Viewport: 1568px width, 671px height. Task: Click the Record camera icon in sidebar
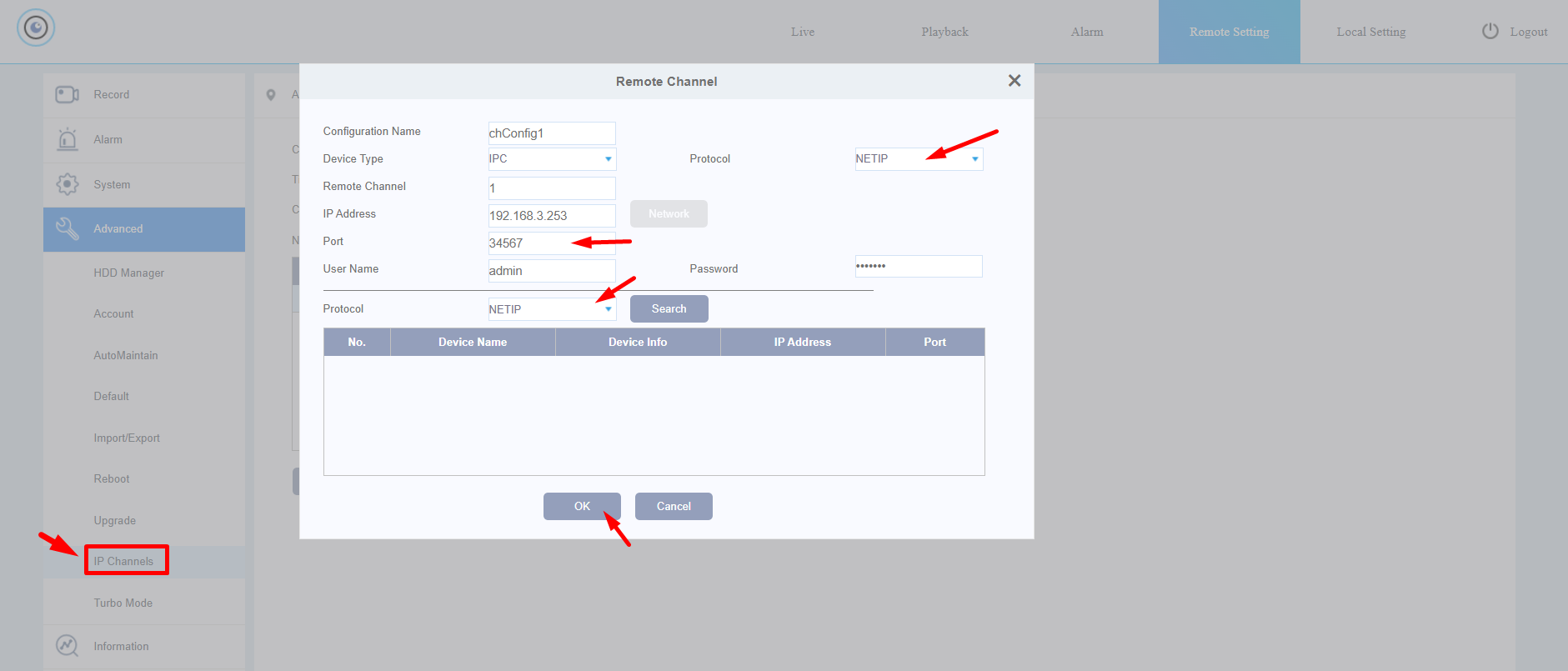67,95
